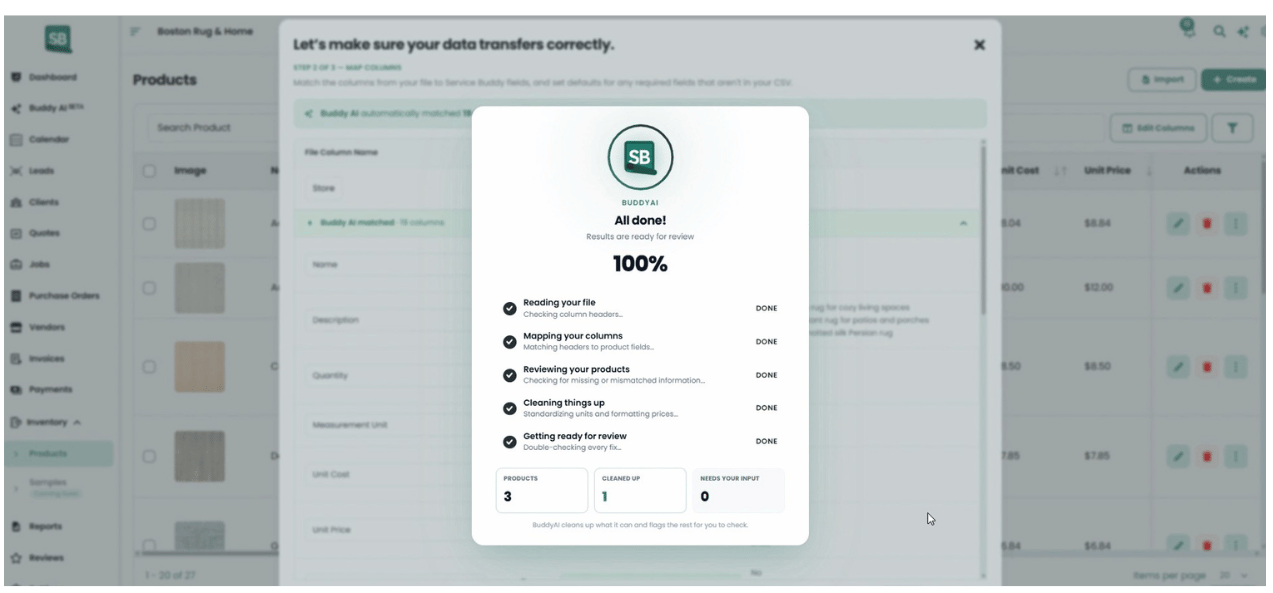
Task: Click the Clients sidebar icon
Action: pos(17,202)
